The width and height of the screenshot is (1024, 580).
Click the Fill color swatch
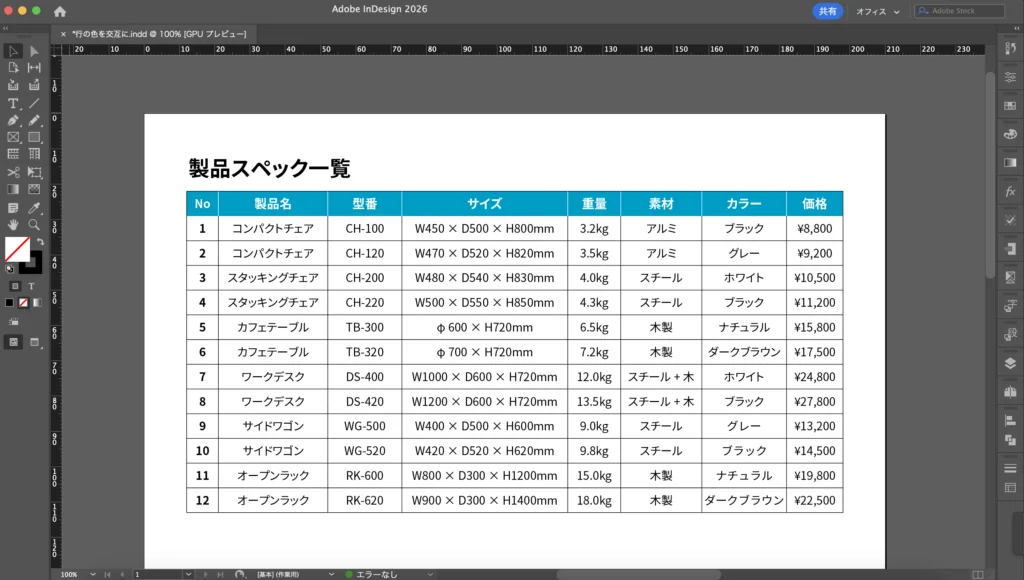17,249
